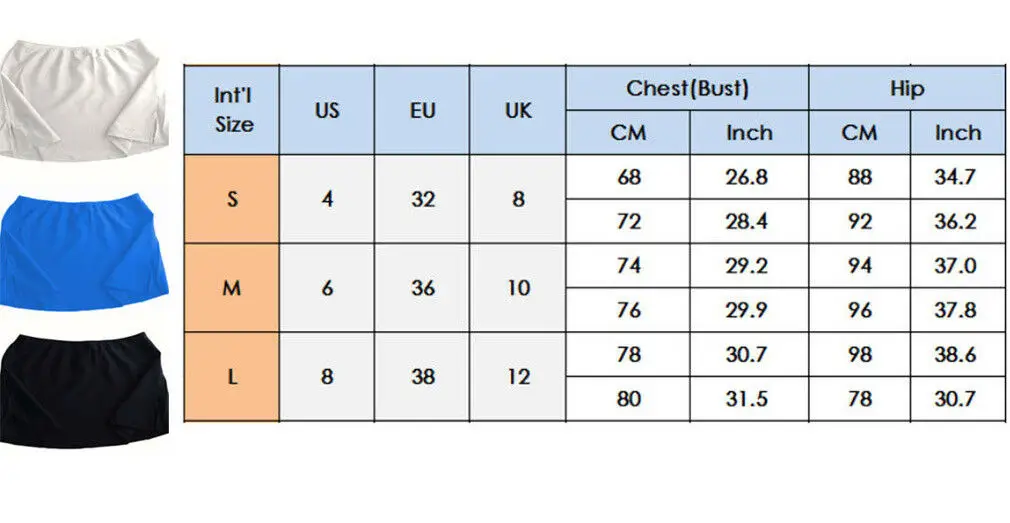Click the UK column header
This screenshot has width=1010, height=523.
point(517,110)
